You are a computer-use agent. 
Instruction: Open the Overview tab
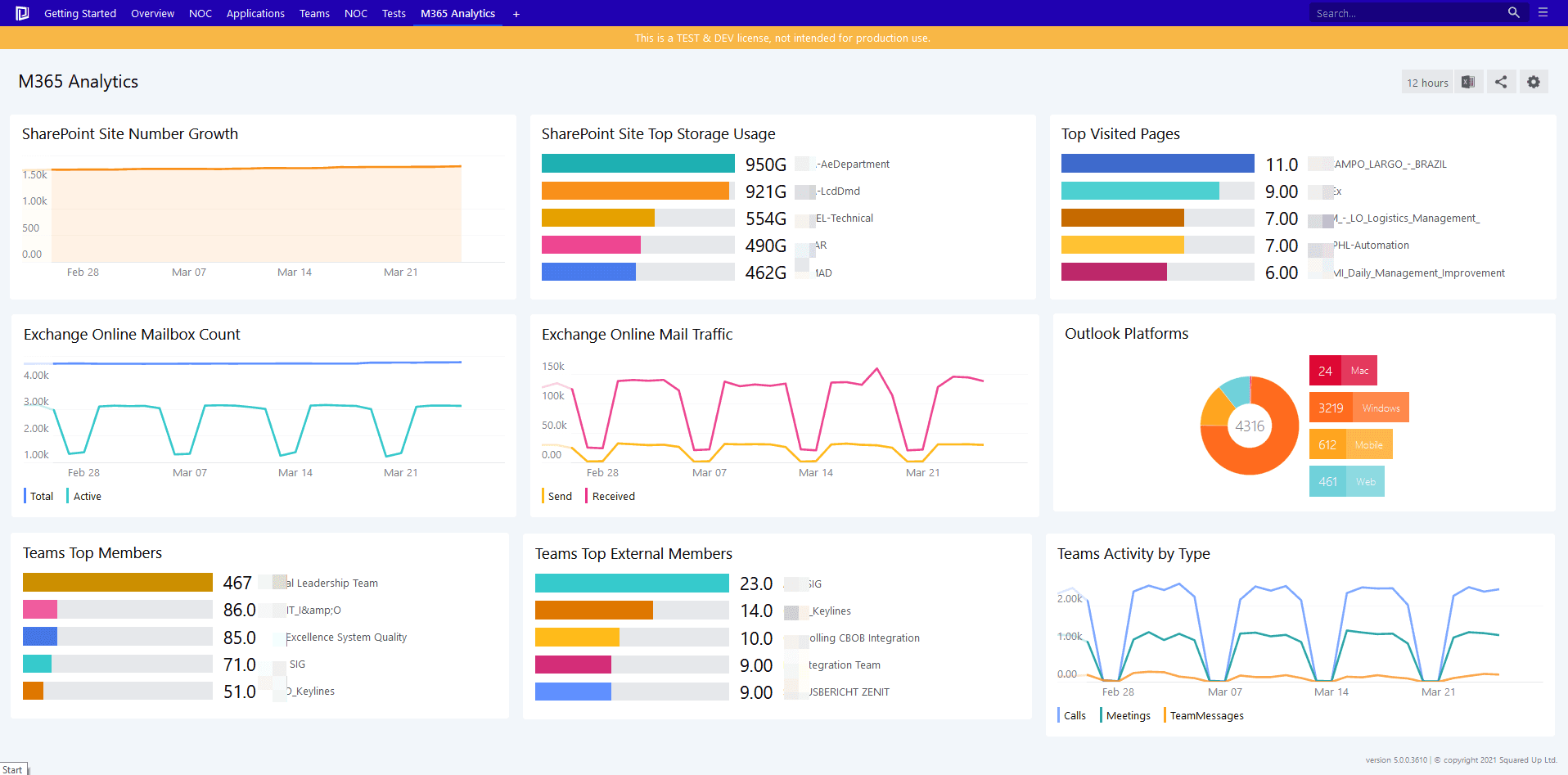(152, 14)
